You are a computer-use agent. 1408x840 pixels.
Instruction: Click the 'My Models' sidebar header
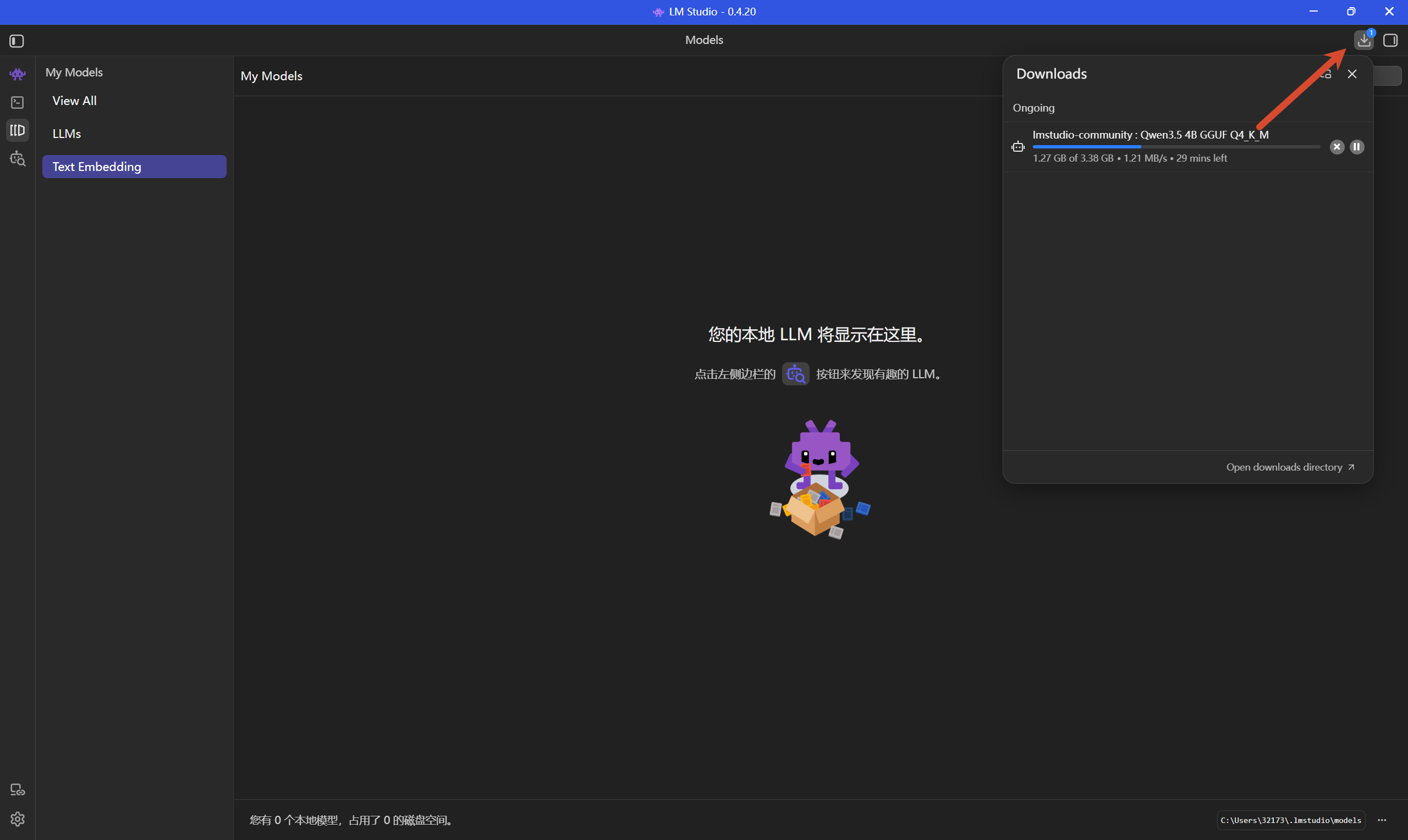point(74,73)
